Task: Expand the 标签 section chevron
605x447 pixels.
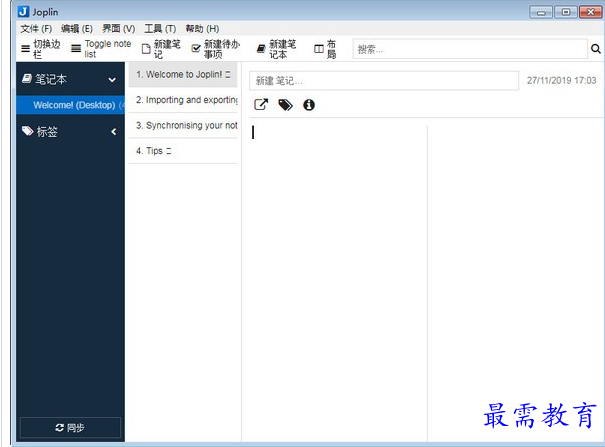Action: 114,132
